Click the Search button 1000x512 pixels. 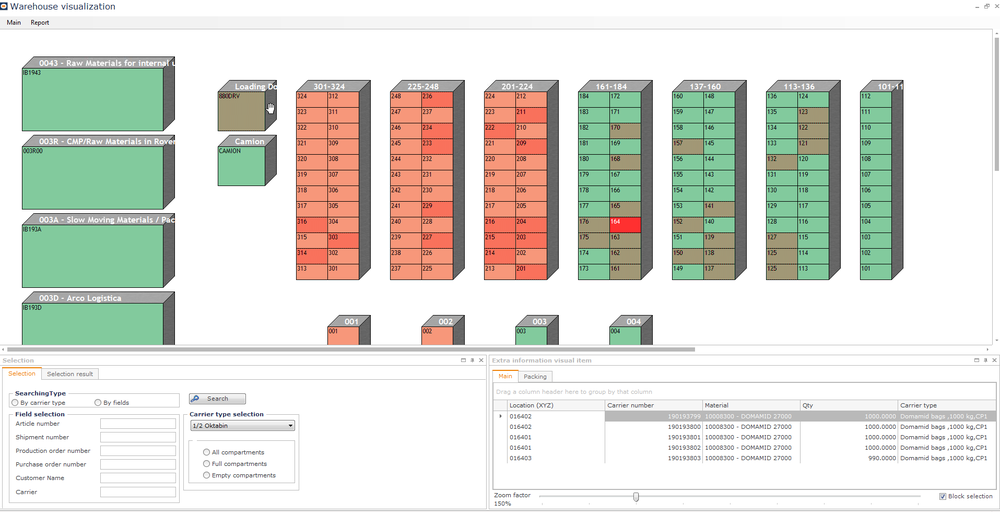pos(217,399)
